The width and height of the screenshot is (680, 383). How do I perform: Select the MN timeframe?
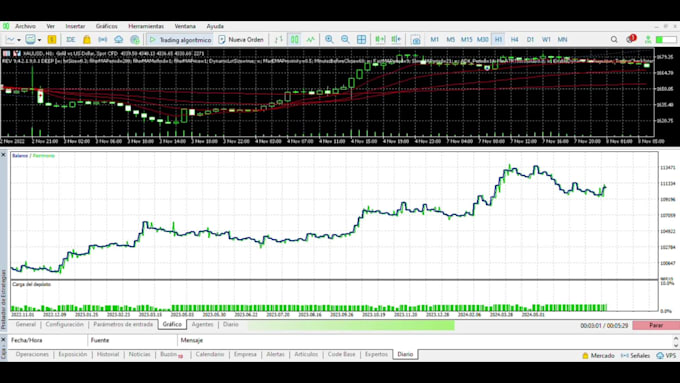click(x=562, y=39)
